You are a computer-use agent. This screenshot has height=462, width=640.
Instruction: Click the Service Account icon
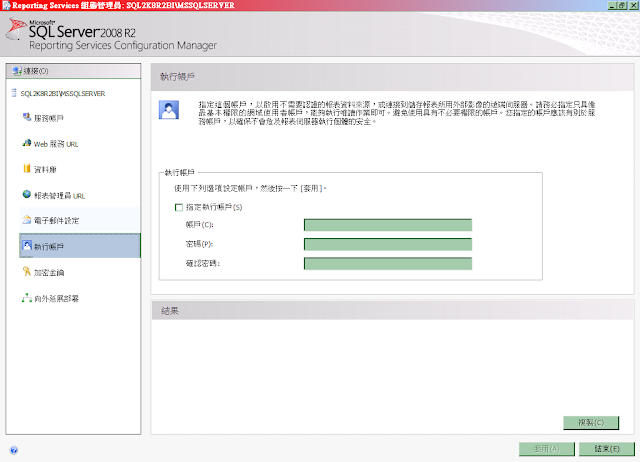[x=27, y=117]
